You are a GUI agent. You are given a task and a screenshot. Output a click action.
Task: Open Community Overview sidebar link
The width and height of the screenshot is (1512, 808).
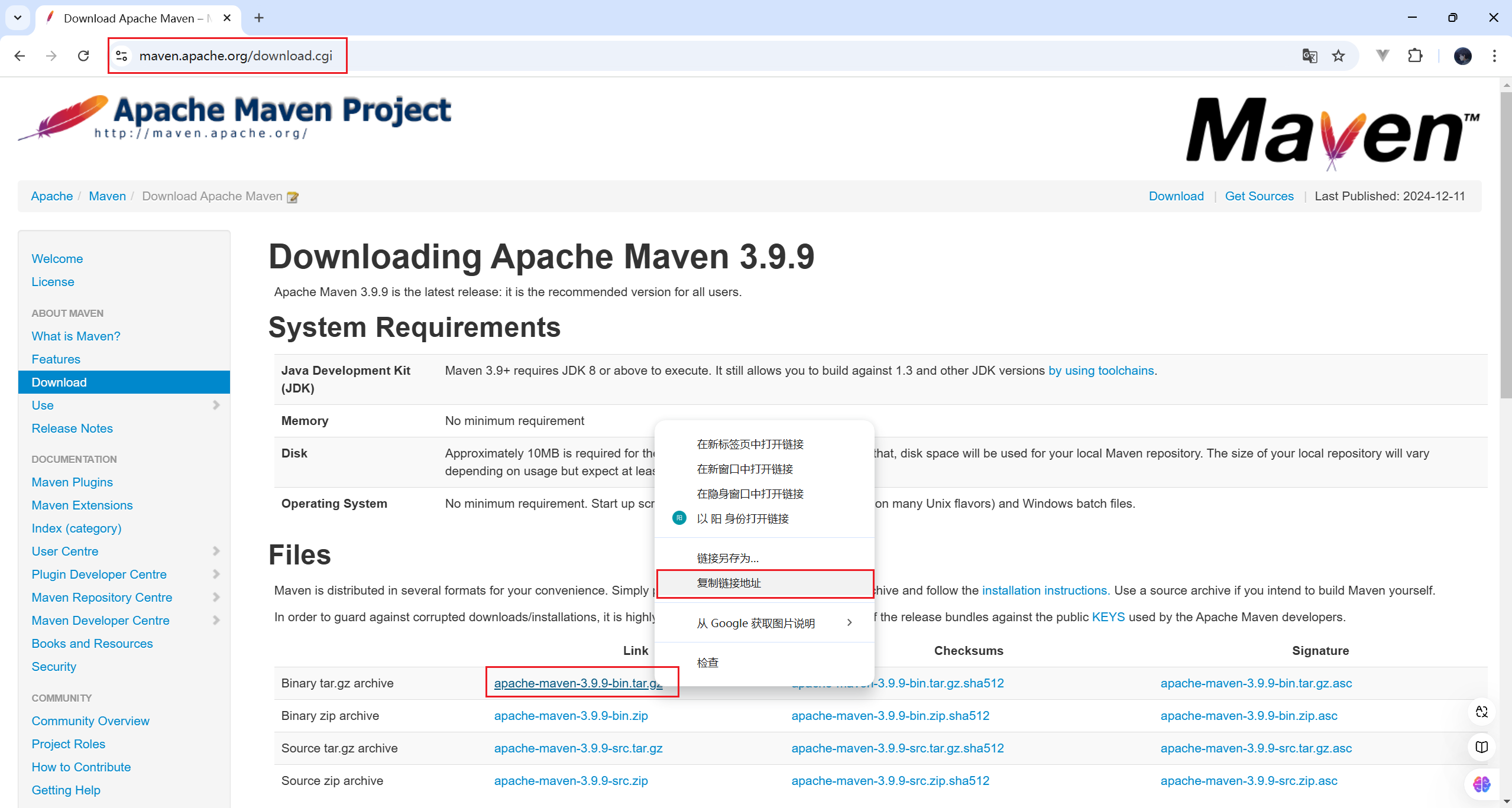point(90,721)
